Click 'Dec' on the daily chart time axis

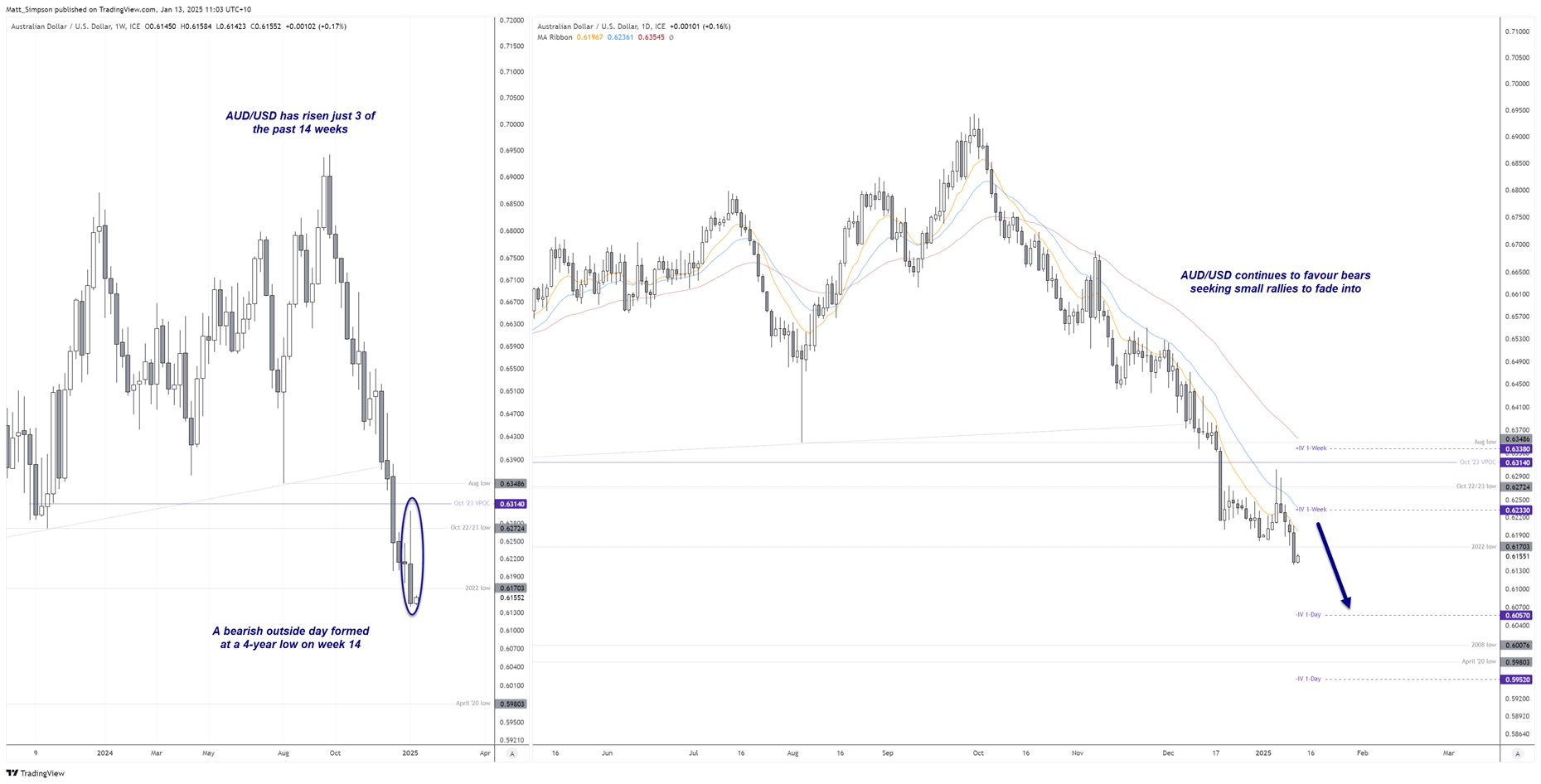[x=1168, y=753]
